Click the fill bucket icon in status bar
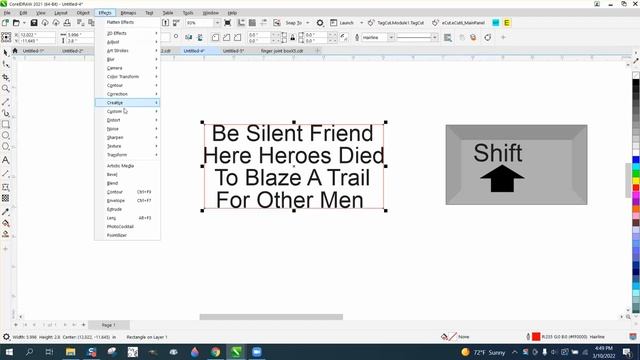Image resolution: width=640 pixels, height=360 pixels. (x=444, y=337)
